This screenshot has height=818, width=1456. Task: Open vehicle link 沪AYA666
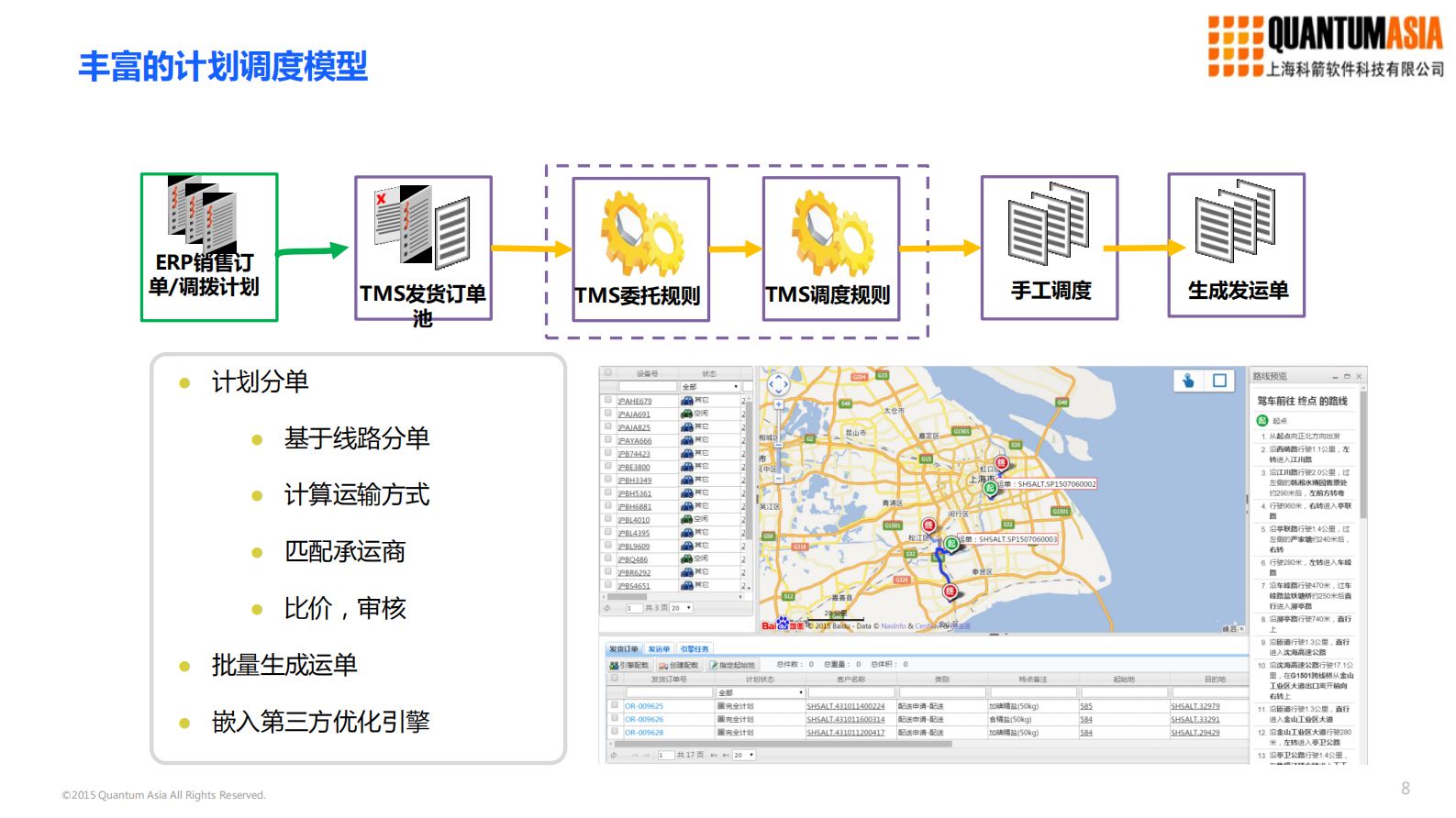point(634,441)
